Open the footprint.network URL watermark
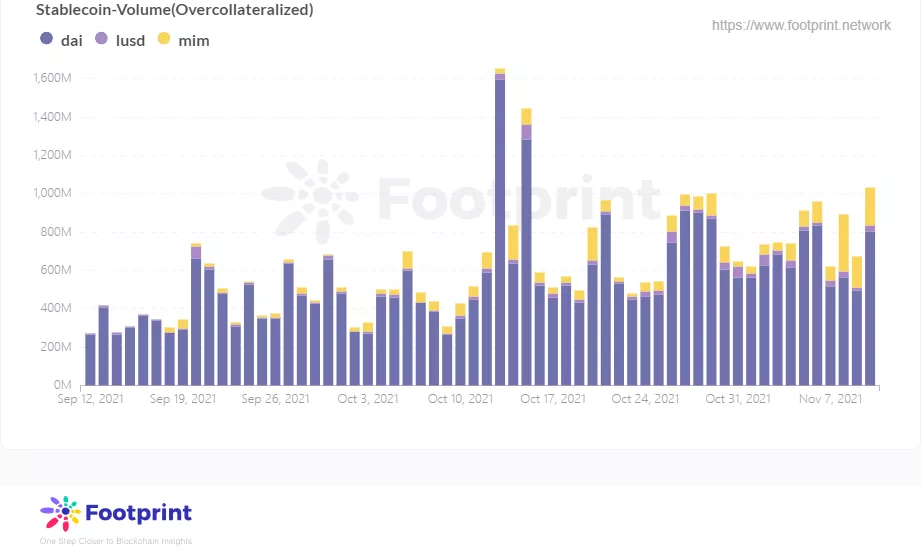Viewport: 921px width, 556px height. [801, 25]
